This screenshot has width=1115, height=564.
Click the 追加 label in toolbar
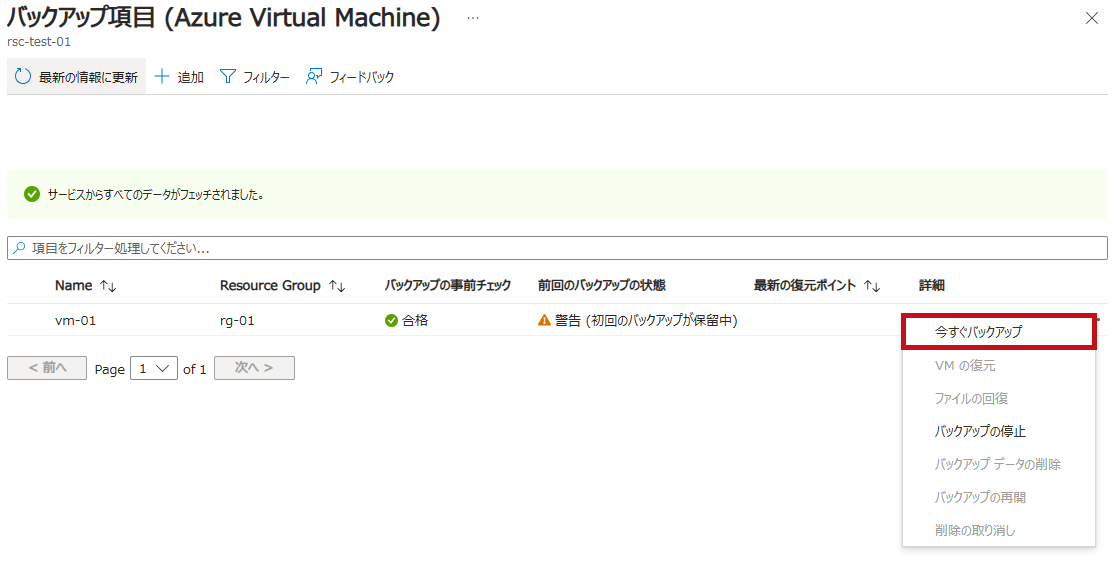click(x=191, y=77)
